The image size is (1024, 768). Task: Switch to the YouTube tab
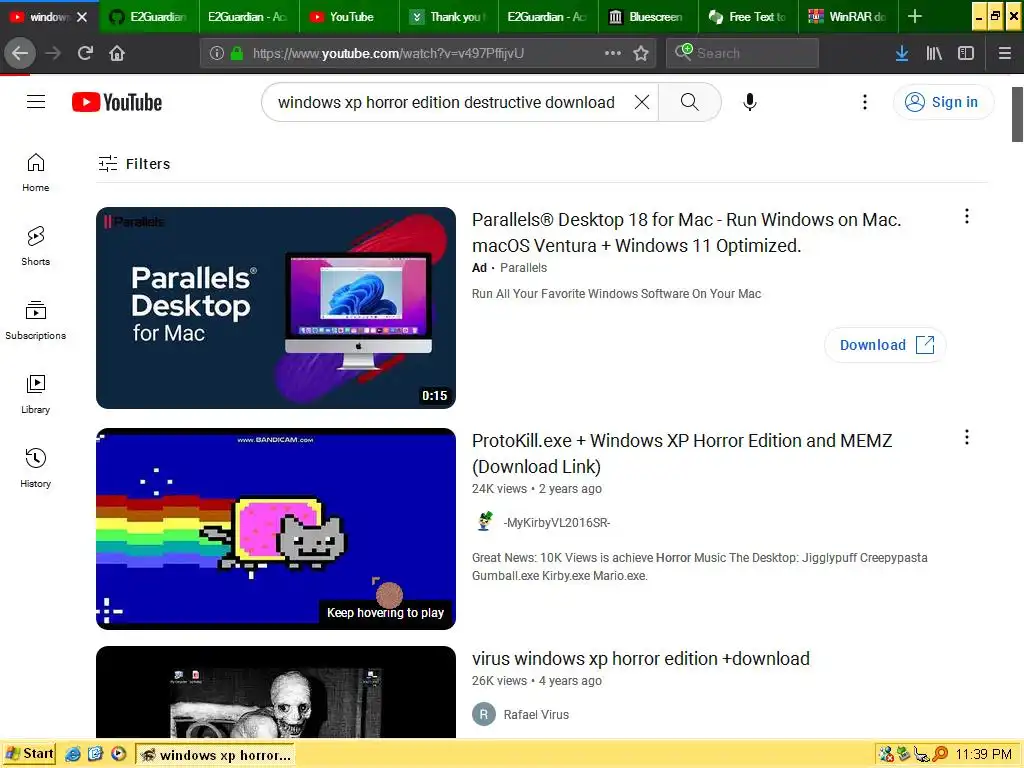click(349, 17)
